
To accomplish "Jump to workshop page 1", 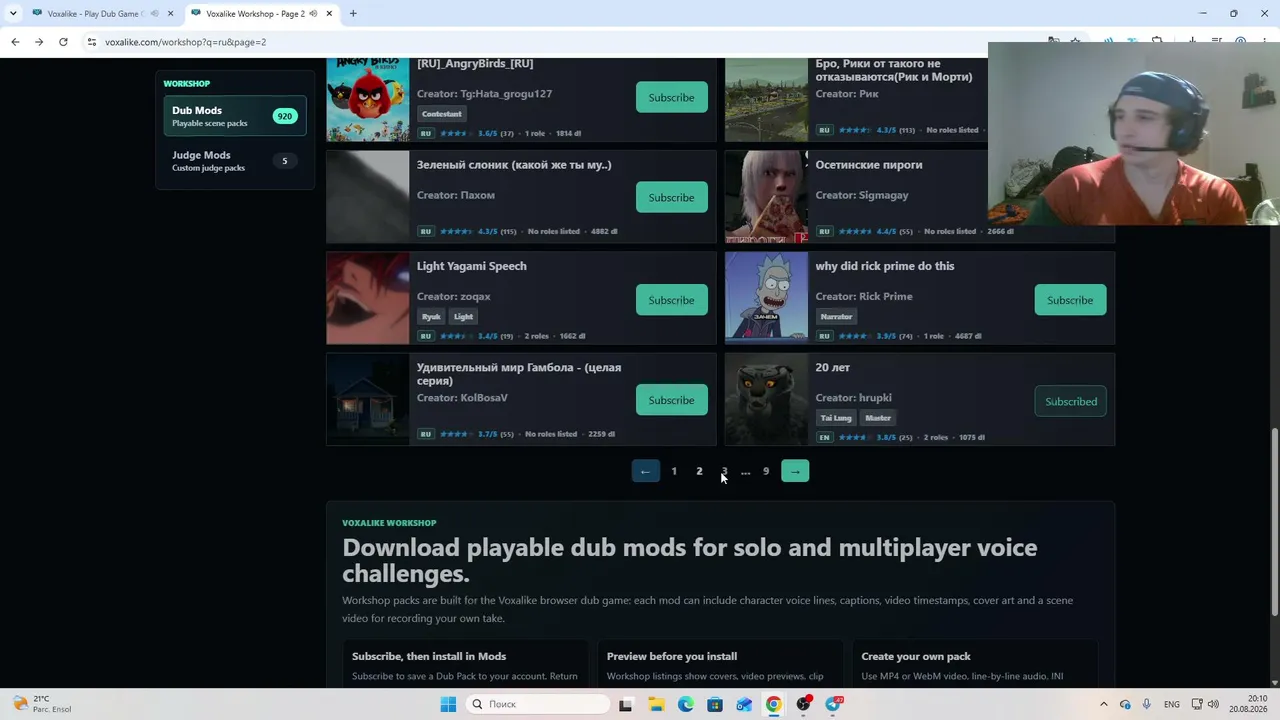I will [674, 471].
